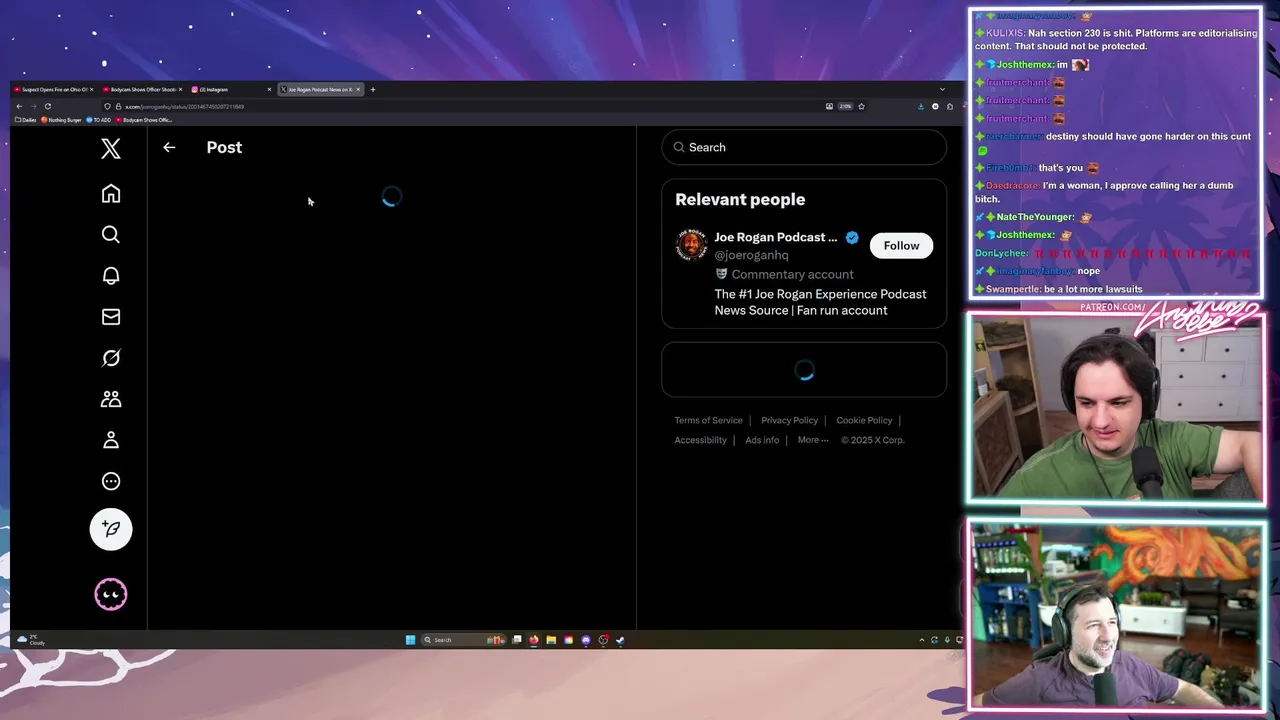Click into the X Search field

(x=804, y=147)
